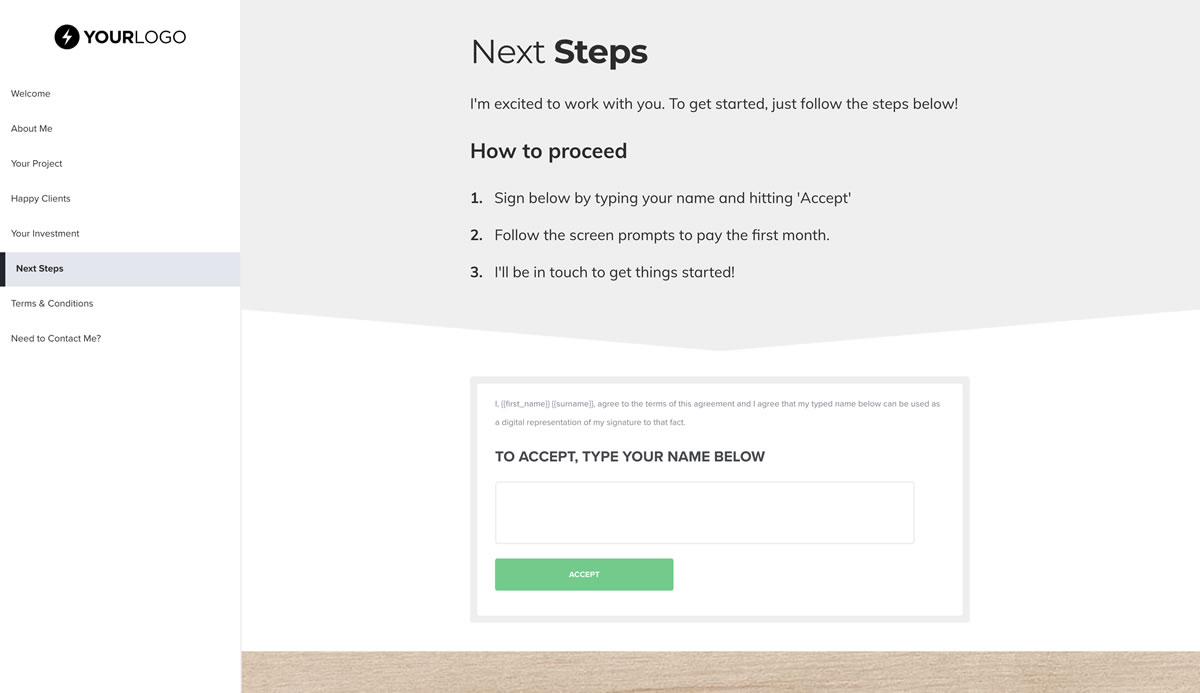
Task: Click the How to proceed heading
Action: point(549,152)
